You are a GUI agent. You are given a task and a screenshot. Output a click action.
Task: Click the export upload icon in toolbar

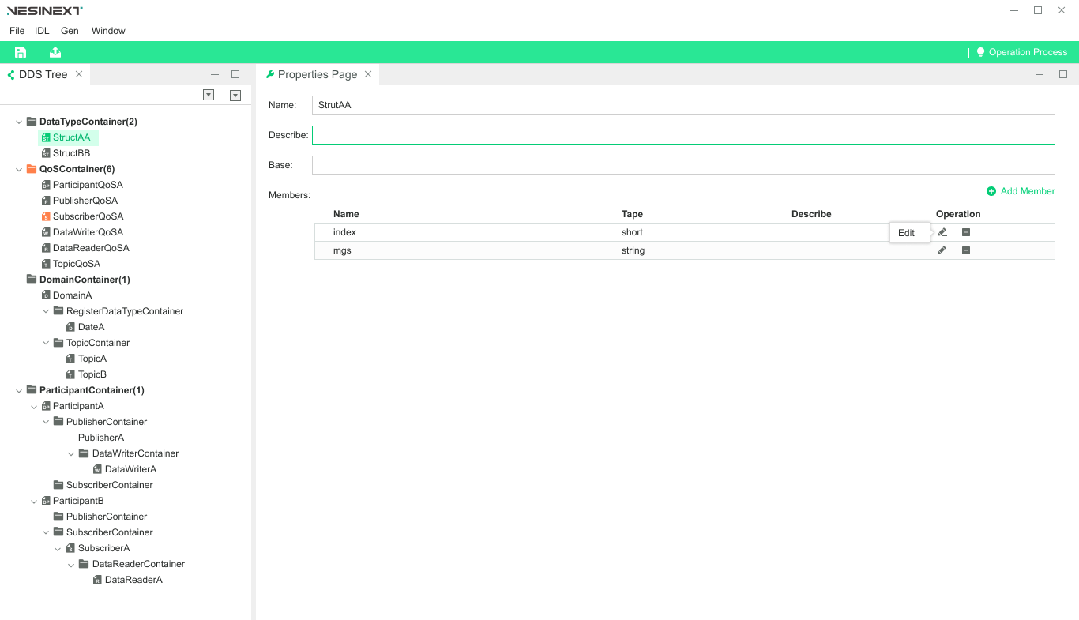(55, 52)
